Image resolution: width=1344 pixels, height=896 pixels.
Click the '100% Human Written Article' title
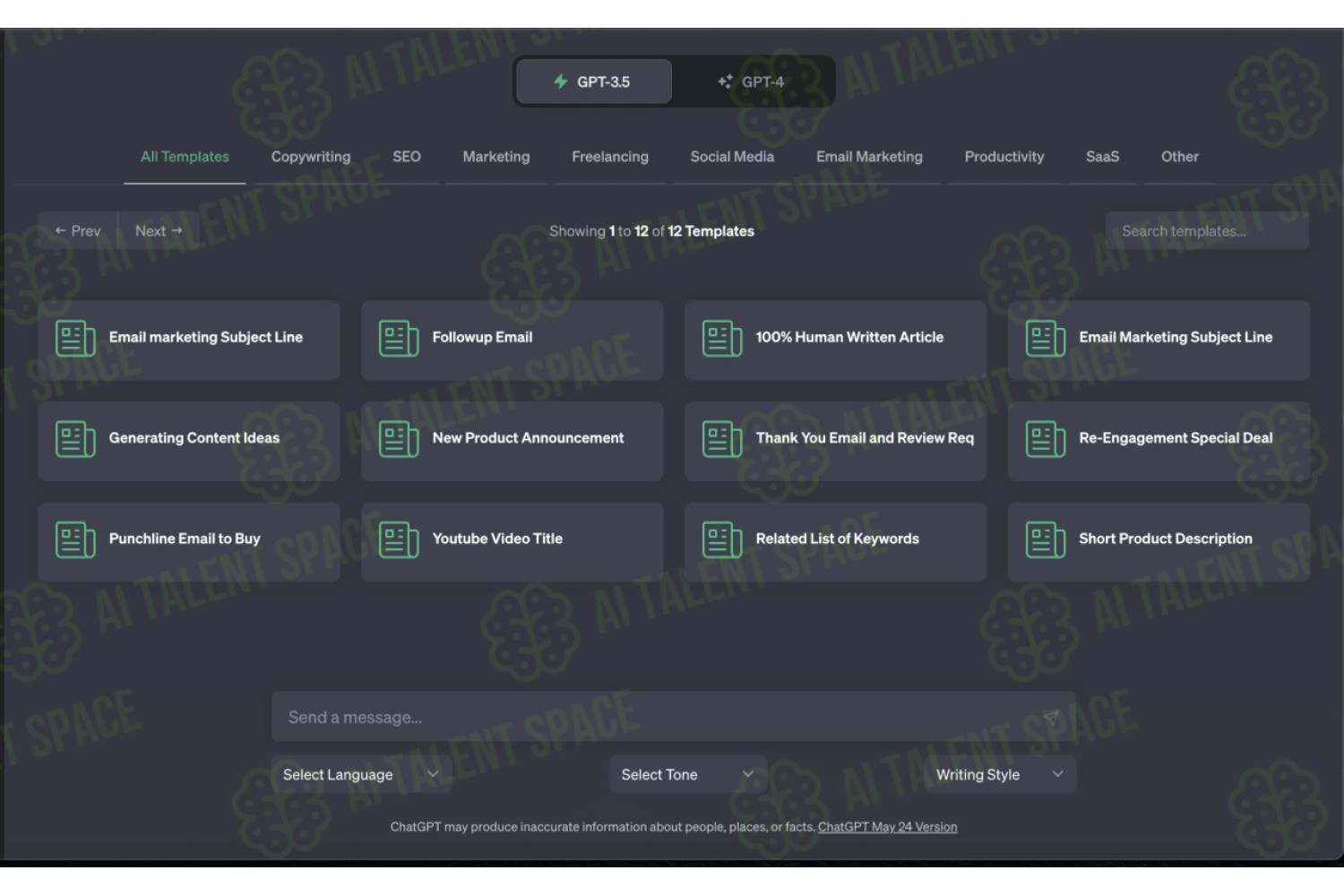pyautogui.click(x=849, y=338)
